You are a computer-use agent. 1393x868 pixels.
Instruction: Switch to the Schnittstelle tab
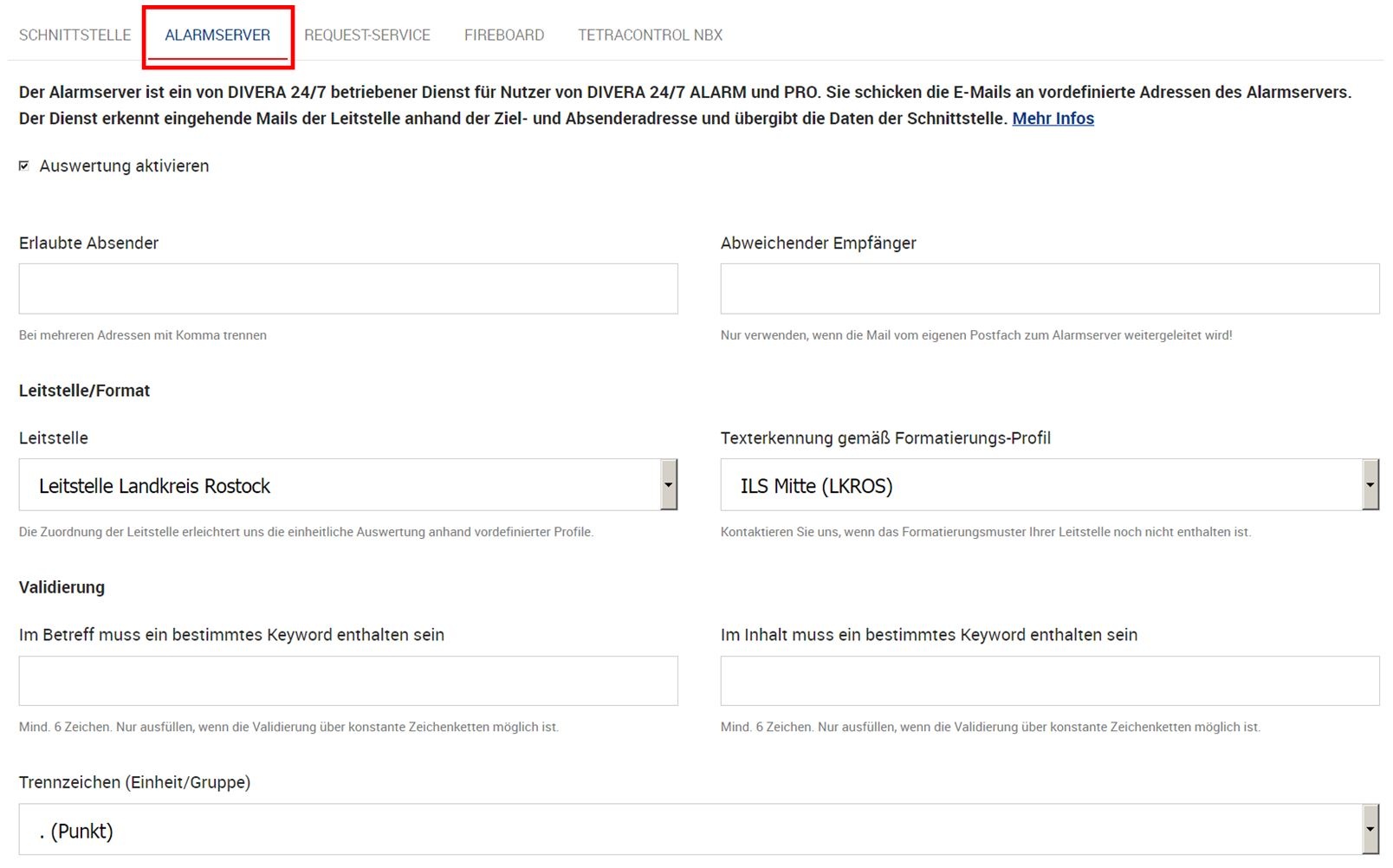click(x=75, y=35)
